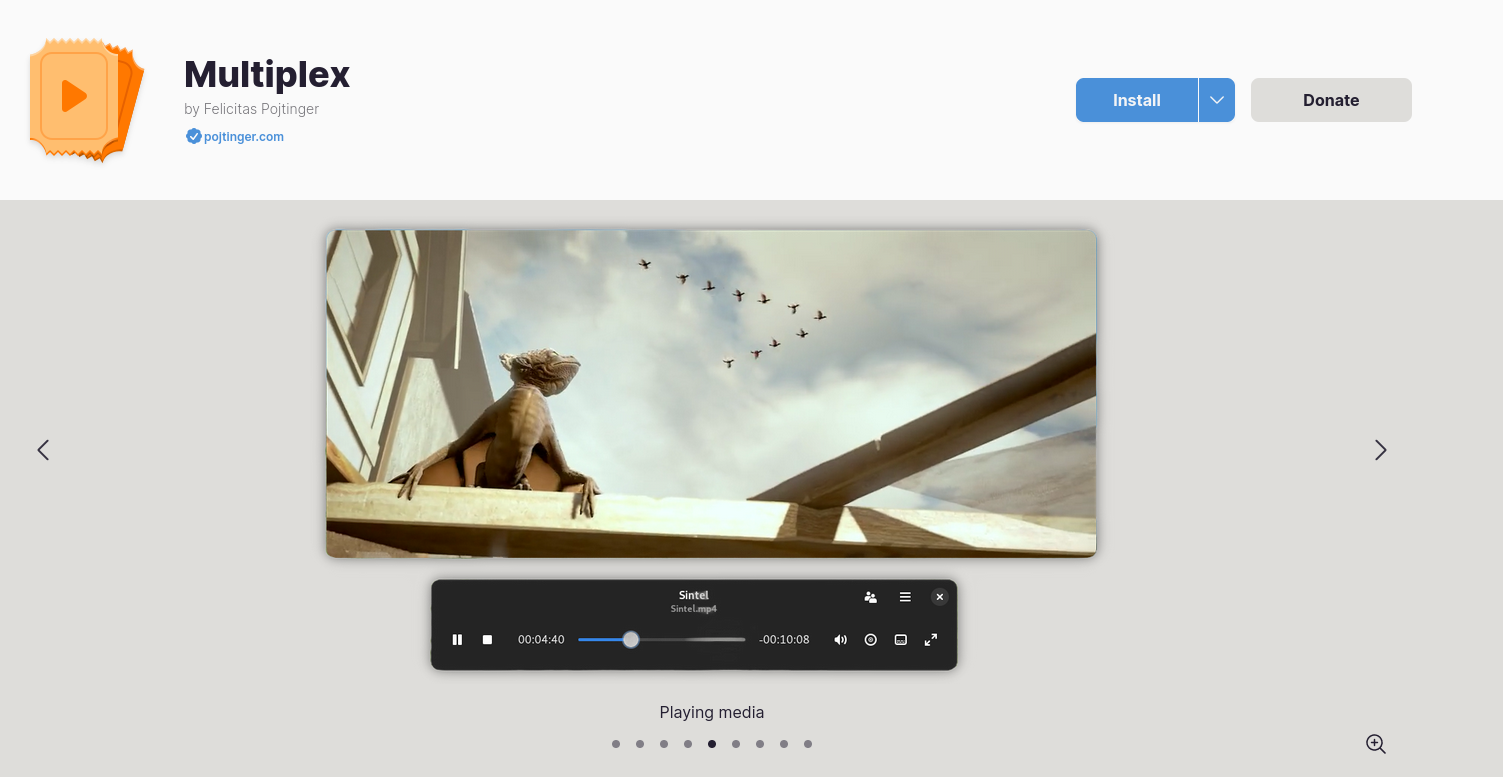Go to the previous screenshot
The image size is (1503, 777).
click(x=43, y=450)
